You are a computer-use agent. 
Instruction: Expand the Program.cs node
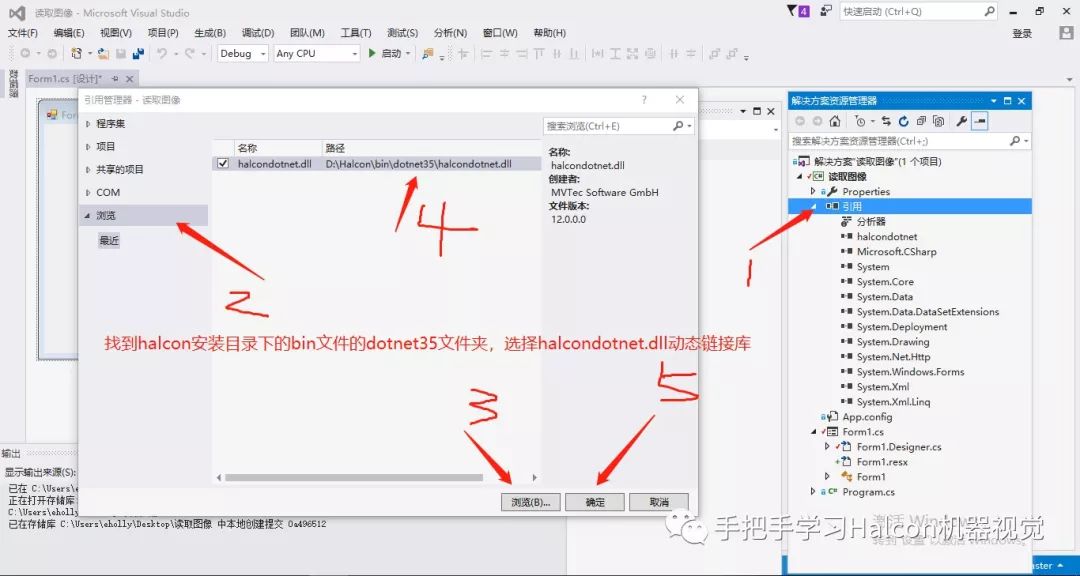coord(813,492)
